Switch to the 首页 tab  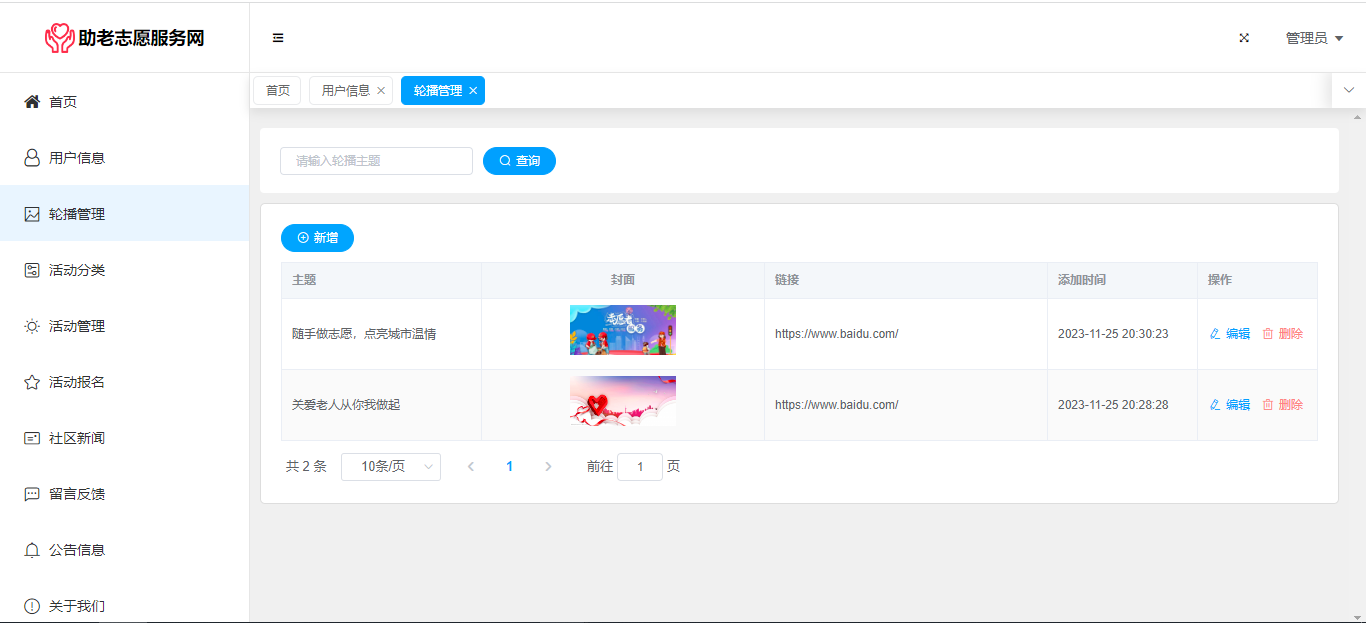[x=277, y=91]
